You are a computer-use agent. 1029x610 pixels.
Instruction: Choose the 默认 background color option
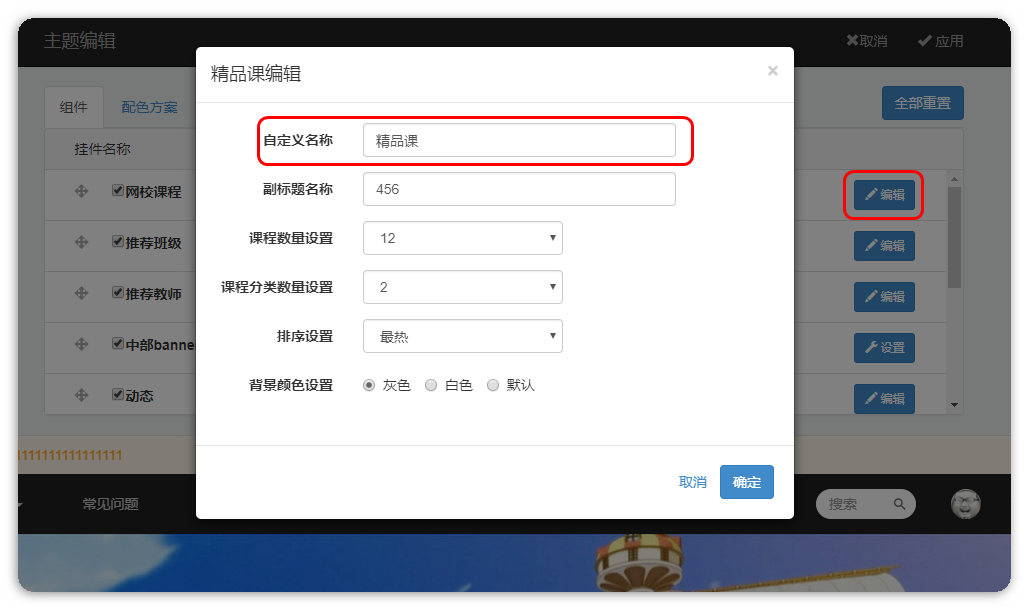[493, 385]
